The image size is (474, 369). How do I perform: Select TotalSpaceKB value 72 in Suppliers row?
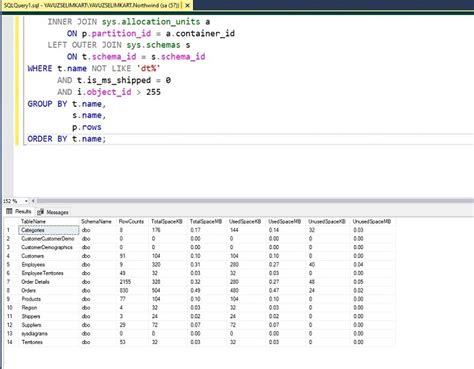click(168, 325)
